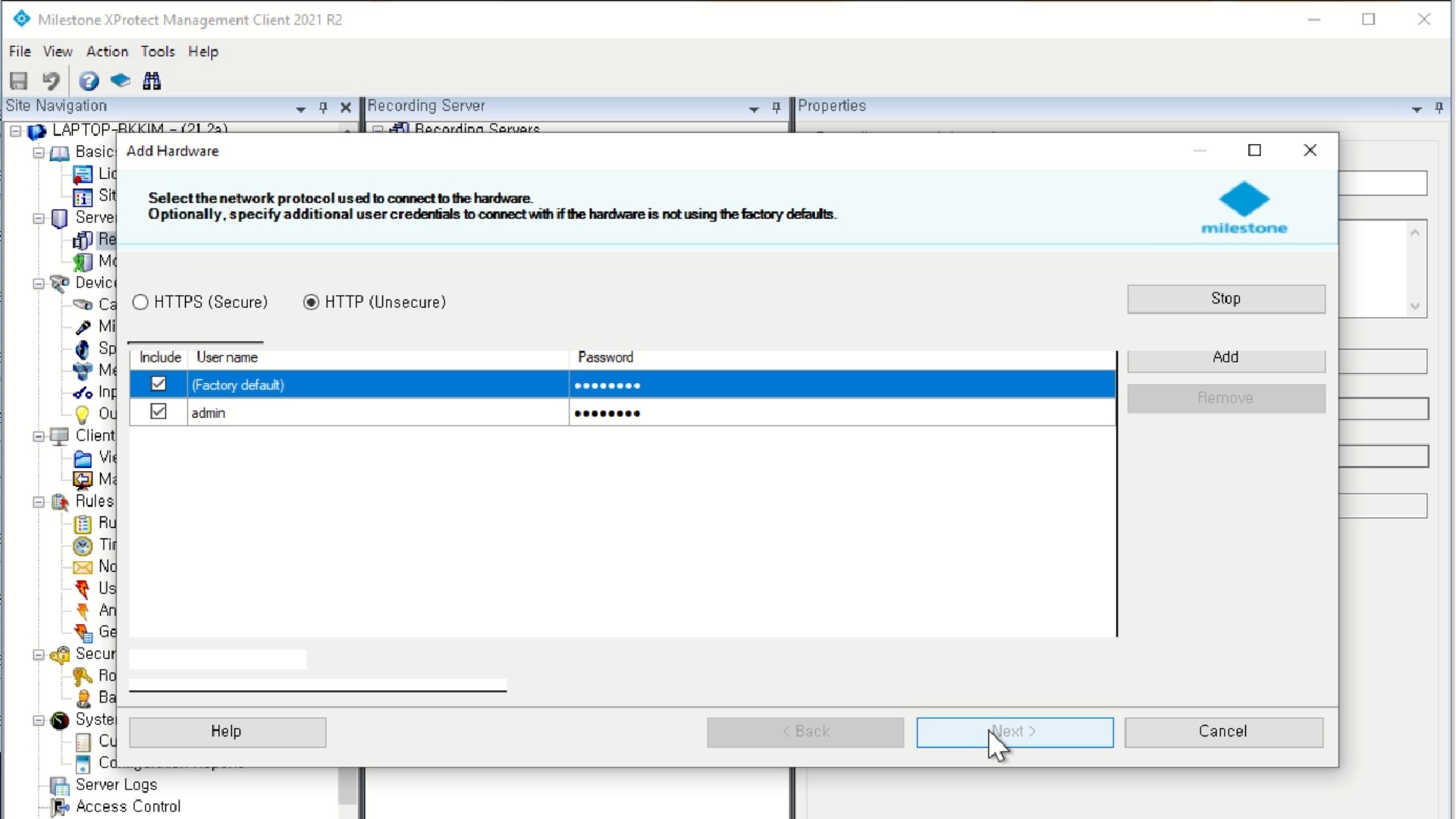Open the Tools menu

pyautogui.click(x=158, y=52)
